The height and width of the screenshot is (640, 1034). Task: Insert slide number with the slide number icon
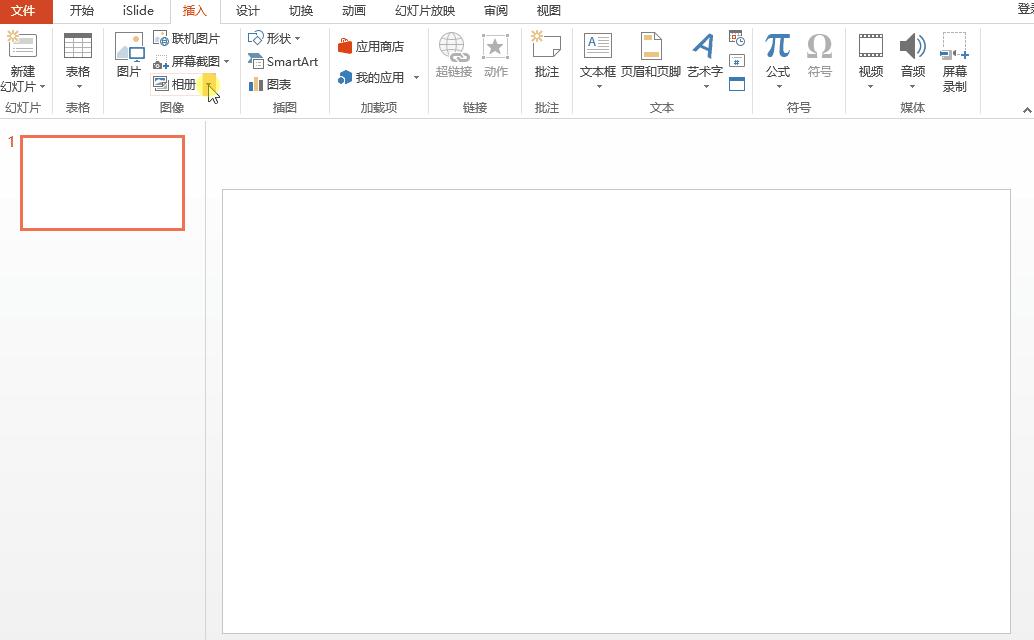(735, 62)
